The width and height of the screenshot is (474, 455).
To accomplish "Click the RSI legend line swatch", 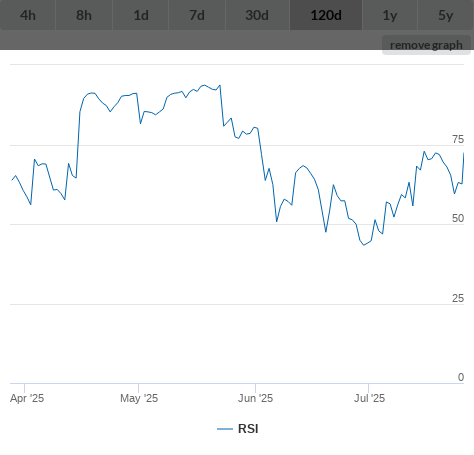I will (225, 429).
